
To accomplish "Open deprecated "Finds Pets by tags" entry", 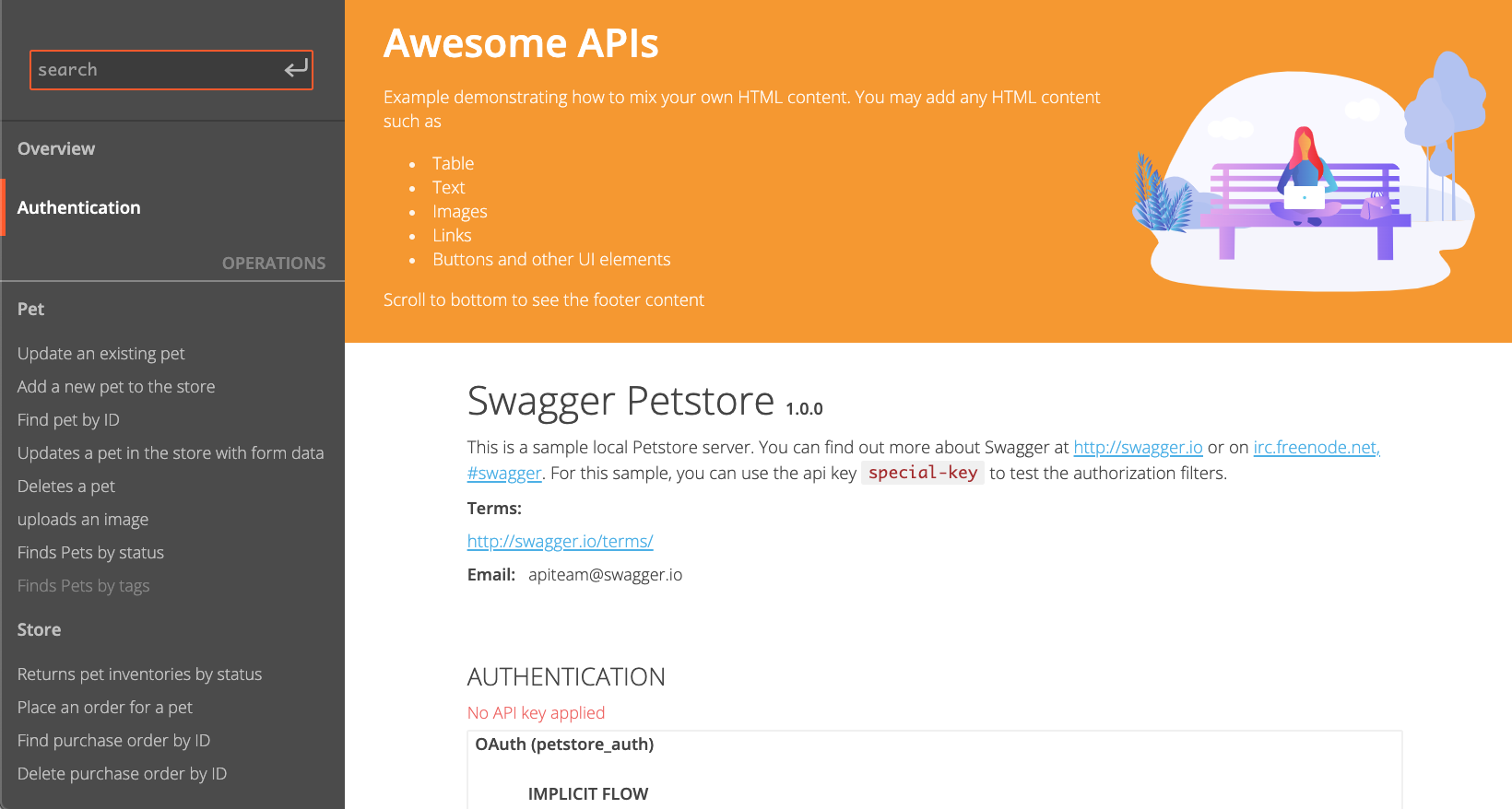I will click(83, 586).
